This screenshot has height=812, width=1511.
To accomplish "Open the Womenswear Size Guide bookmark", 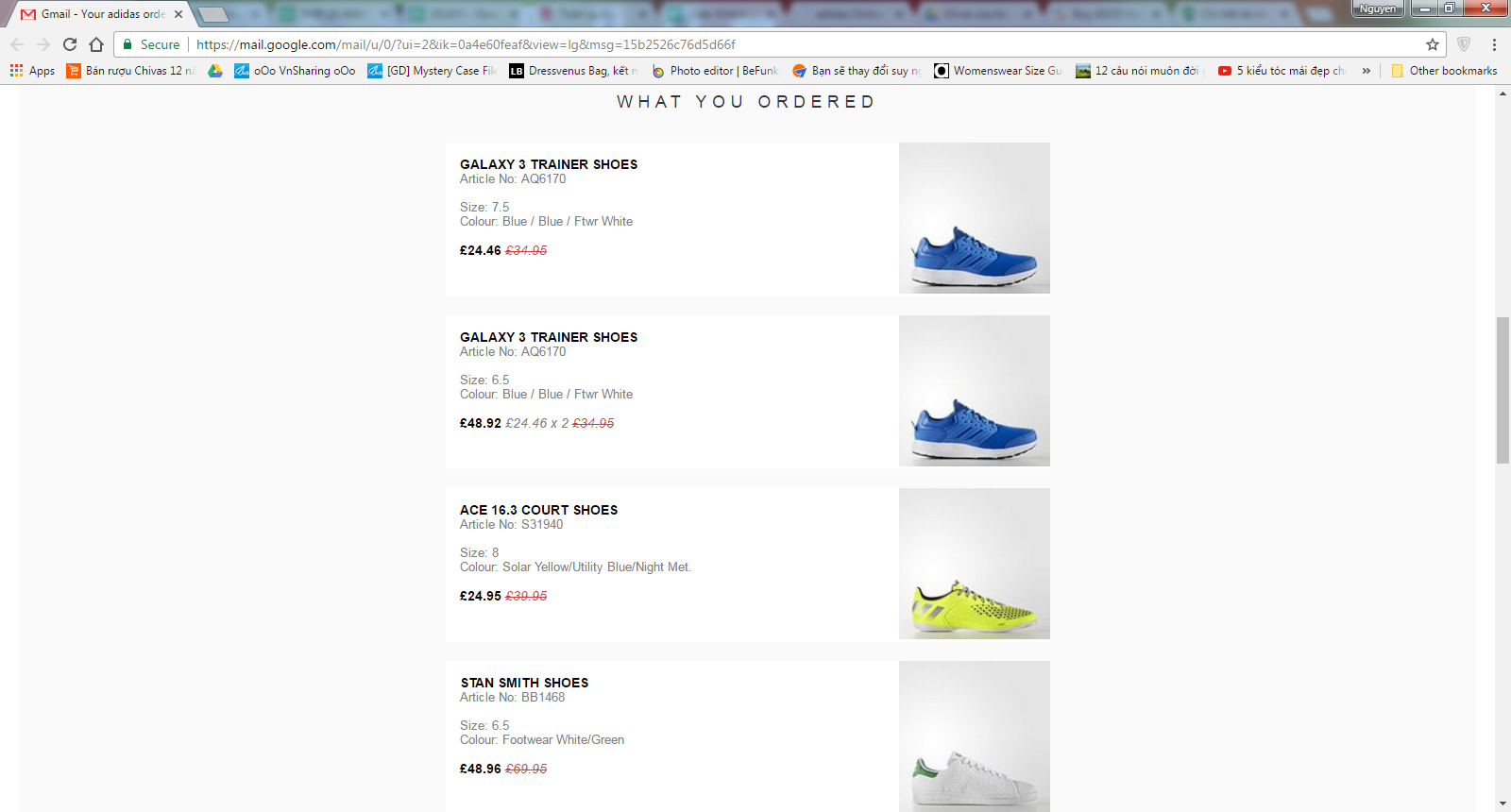I will (997, 71).
